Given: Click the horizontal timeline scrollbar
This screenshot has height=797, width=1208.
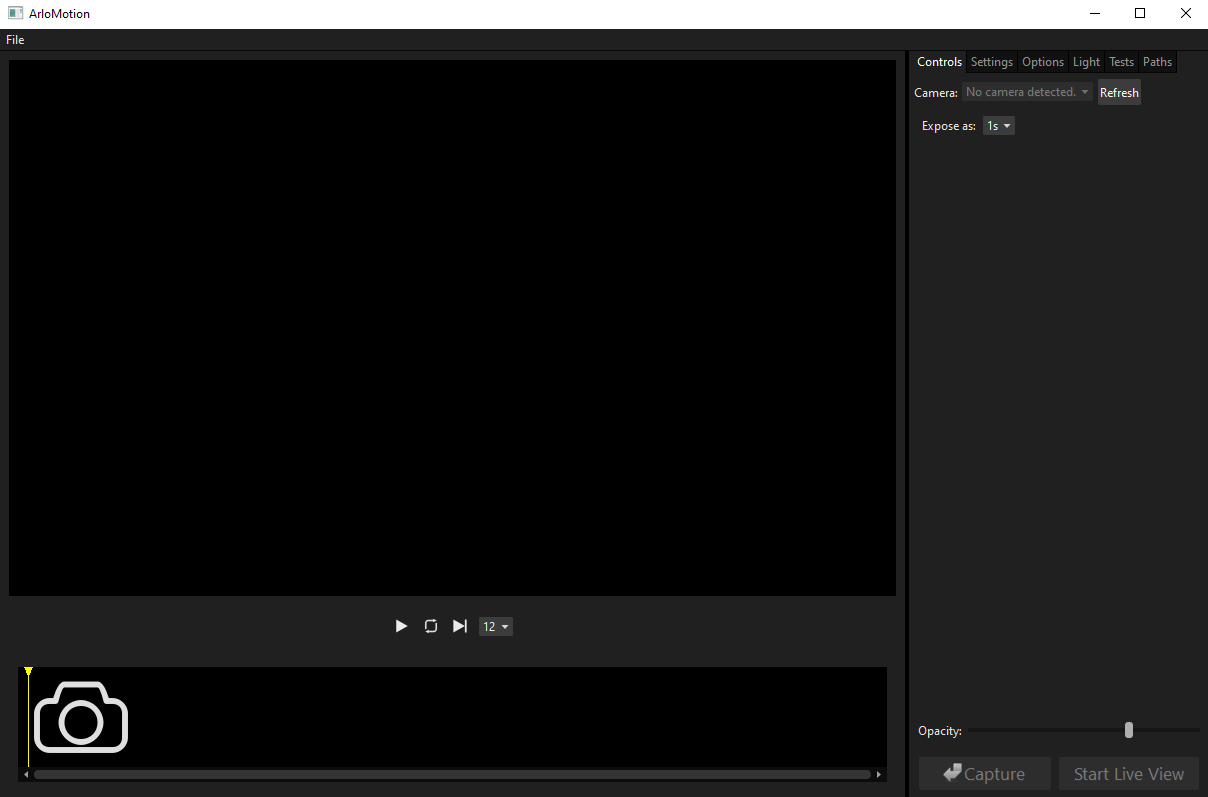Looking at the screenshot, I should tap(452, 774).
